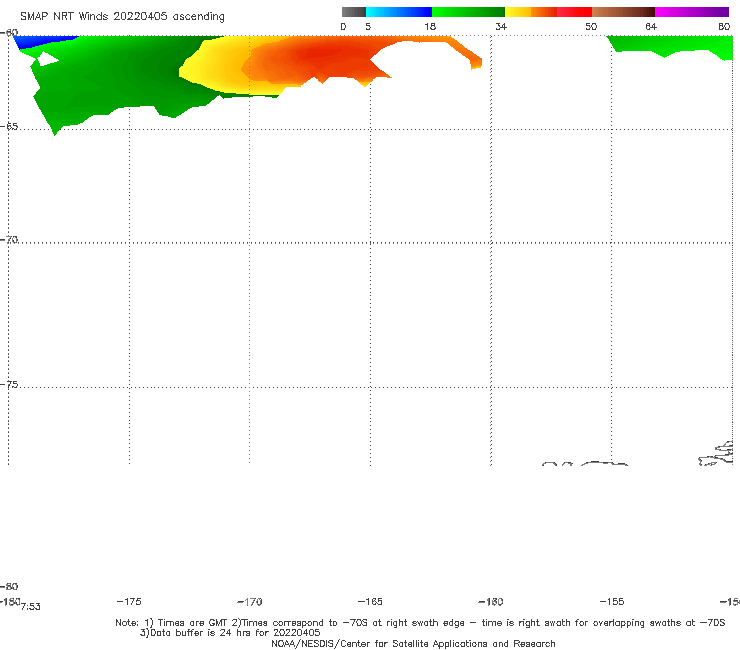This screenshot has width=740, height=650.
Task: Click the color bar label "80"
Action: (724, 27)
